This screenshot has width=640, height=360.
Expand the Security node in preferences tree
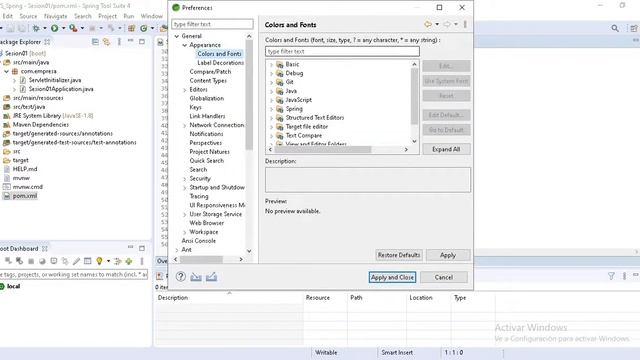coord(184,179)
